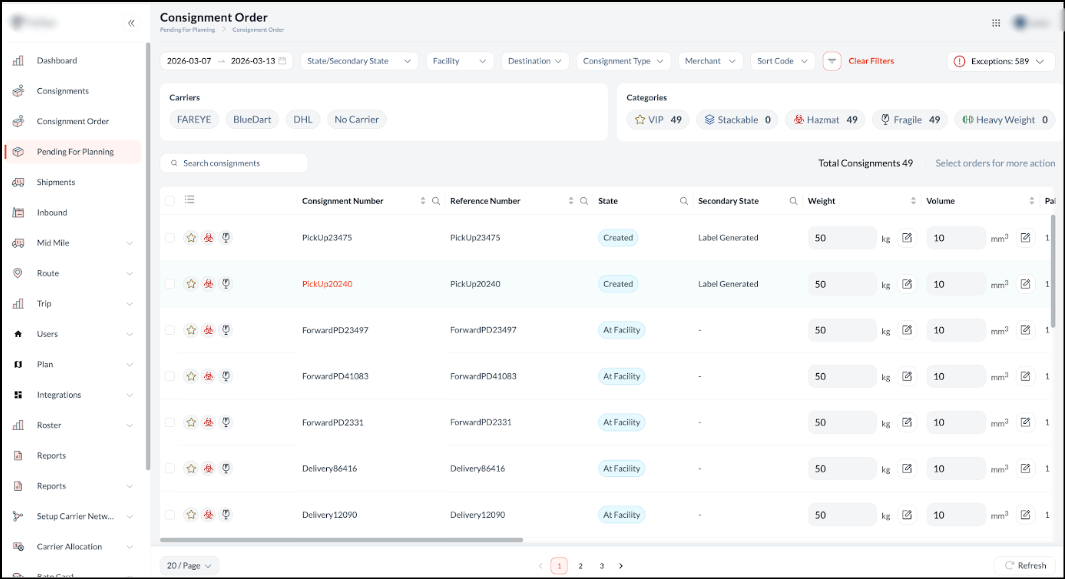Click the Search consignments input field
The image size is (1065, 579).
coord(240,163)
